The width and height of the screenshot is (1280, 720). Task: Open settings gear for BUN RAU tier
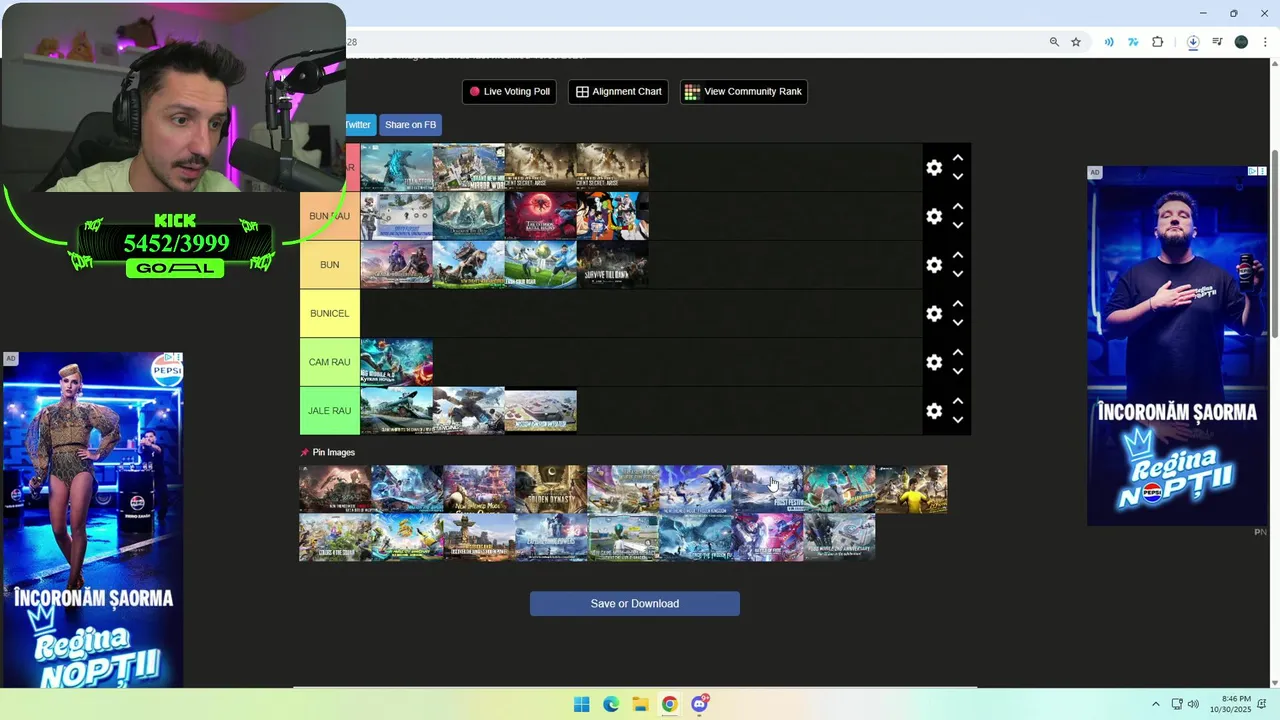point(934,216)
